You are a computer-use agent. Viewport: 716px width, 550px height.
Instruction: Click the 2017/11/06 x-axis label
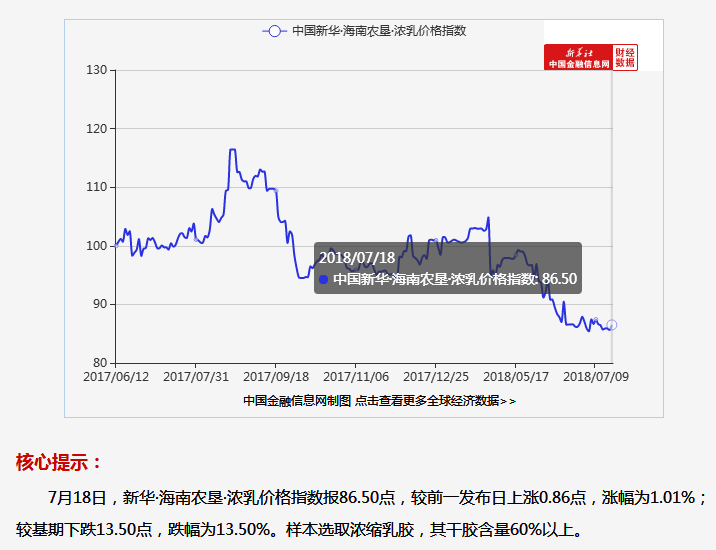pyautogui.click(x=356, y=377)
